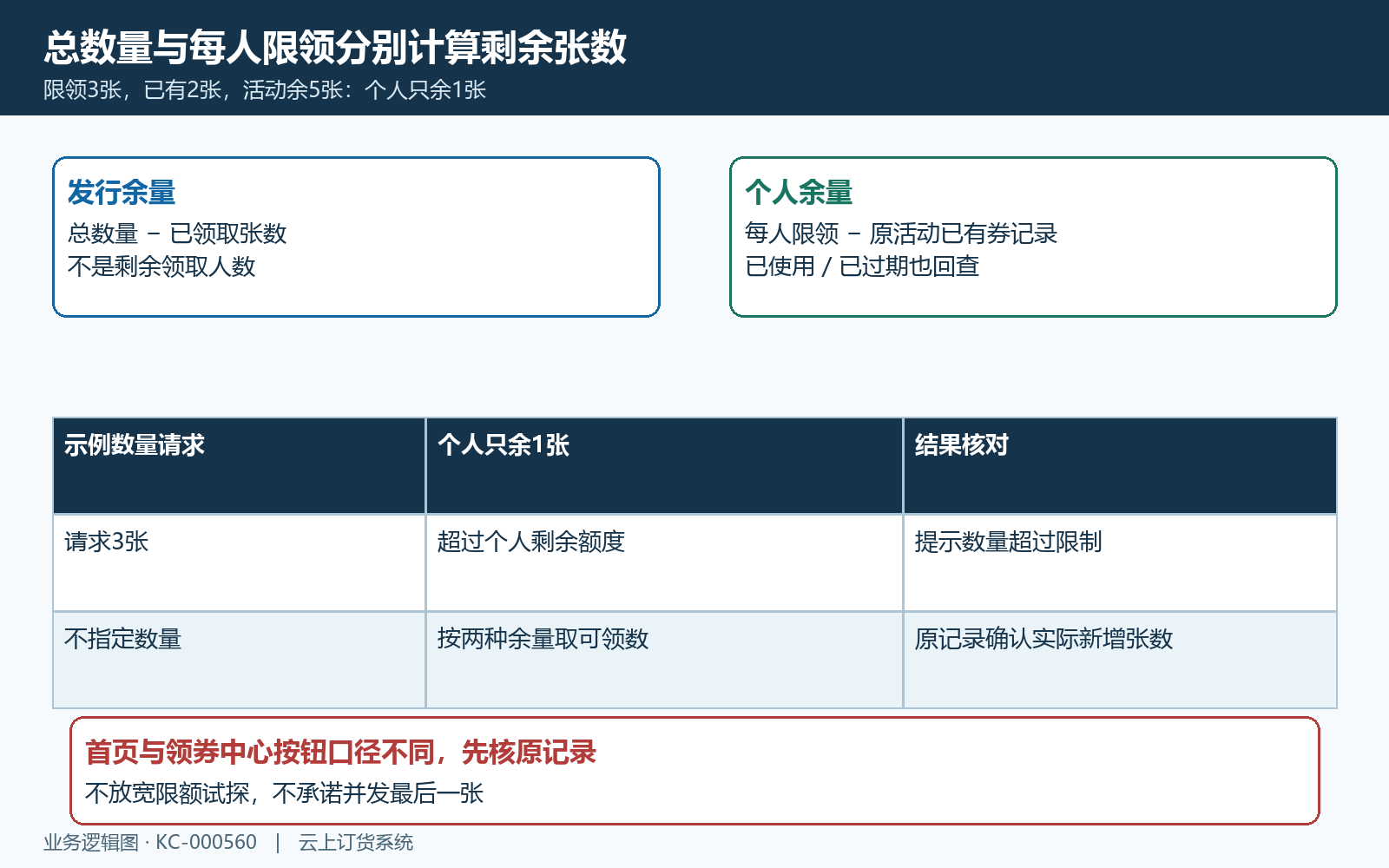Click the text 不是剩余领取人数
The width and height of the screenshot is (1389, 868).
(x=161, y=266)
